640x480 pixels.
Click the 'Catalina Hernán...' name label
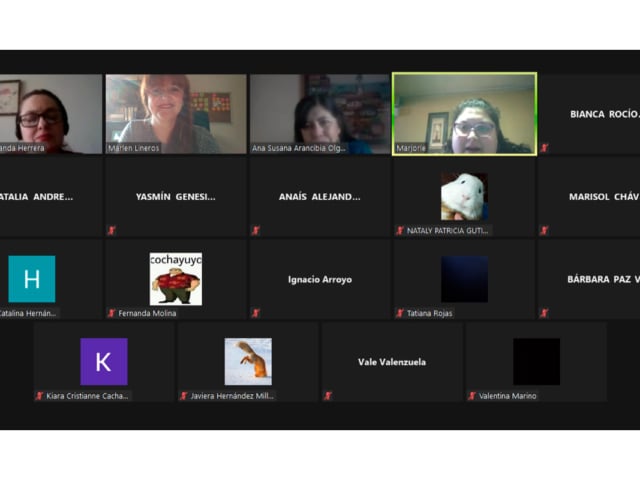click(28, 313)
